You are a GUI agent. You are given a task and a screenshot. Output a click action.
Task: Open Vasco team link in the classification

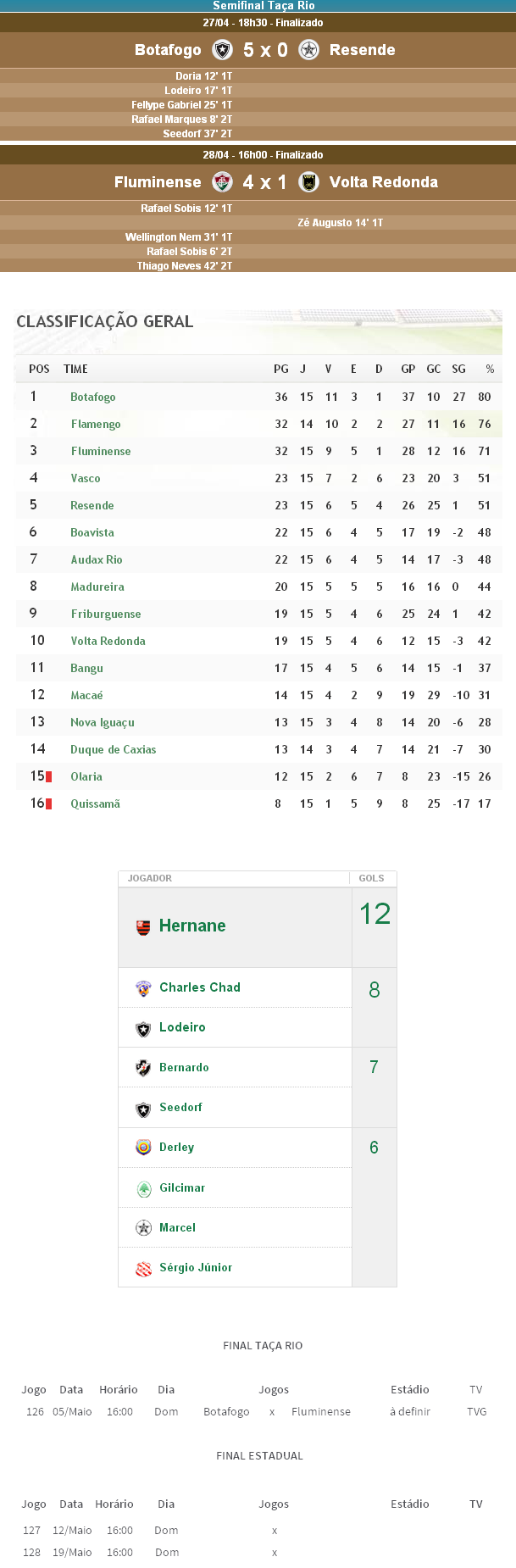click(x=86, y=478)
